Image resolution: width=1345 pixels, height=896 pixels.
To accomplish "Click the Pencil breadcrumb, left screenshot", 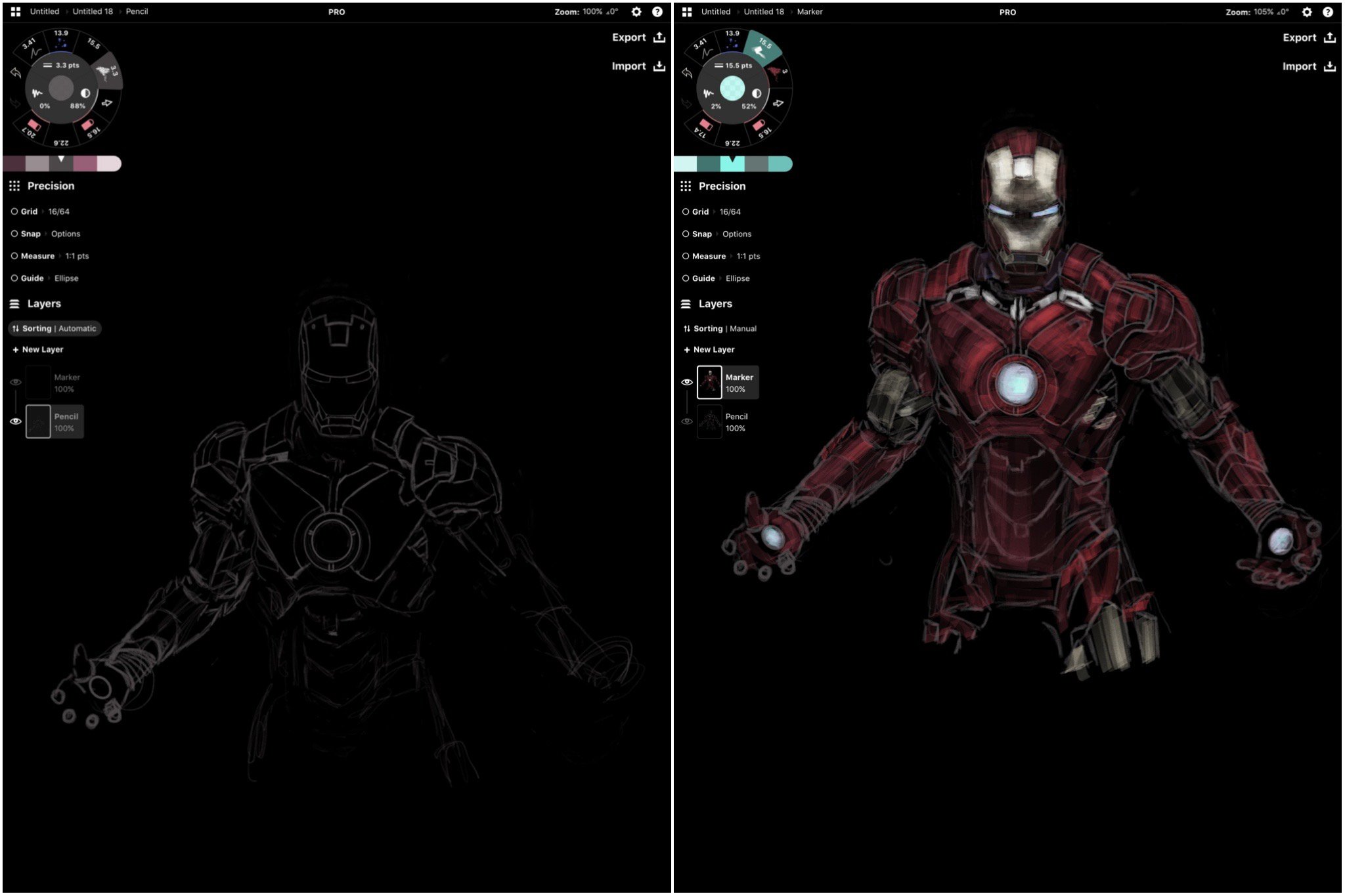I will (x=137, y=12).
